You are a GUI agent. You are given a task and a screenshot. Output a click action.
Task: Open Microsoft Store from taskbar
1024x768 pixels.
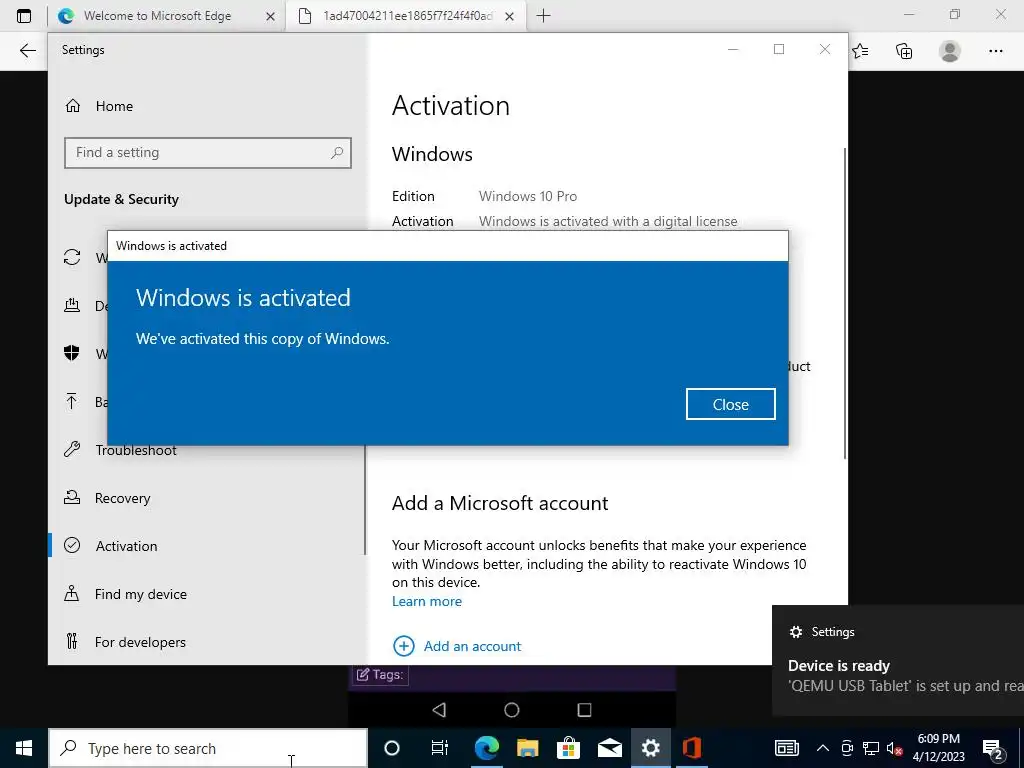[569, 748]
